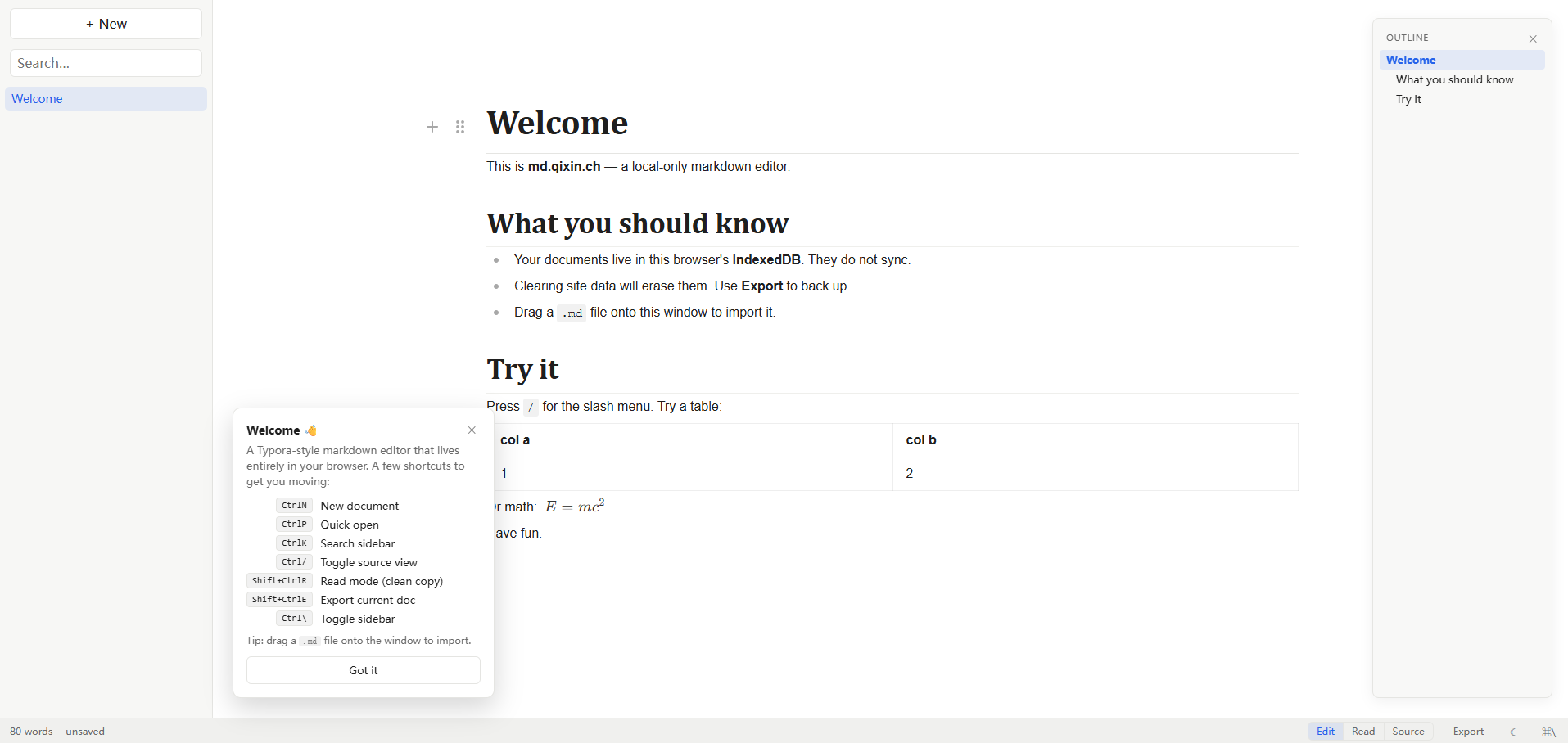Click the Got it button

click(x=364, y=670)
